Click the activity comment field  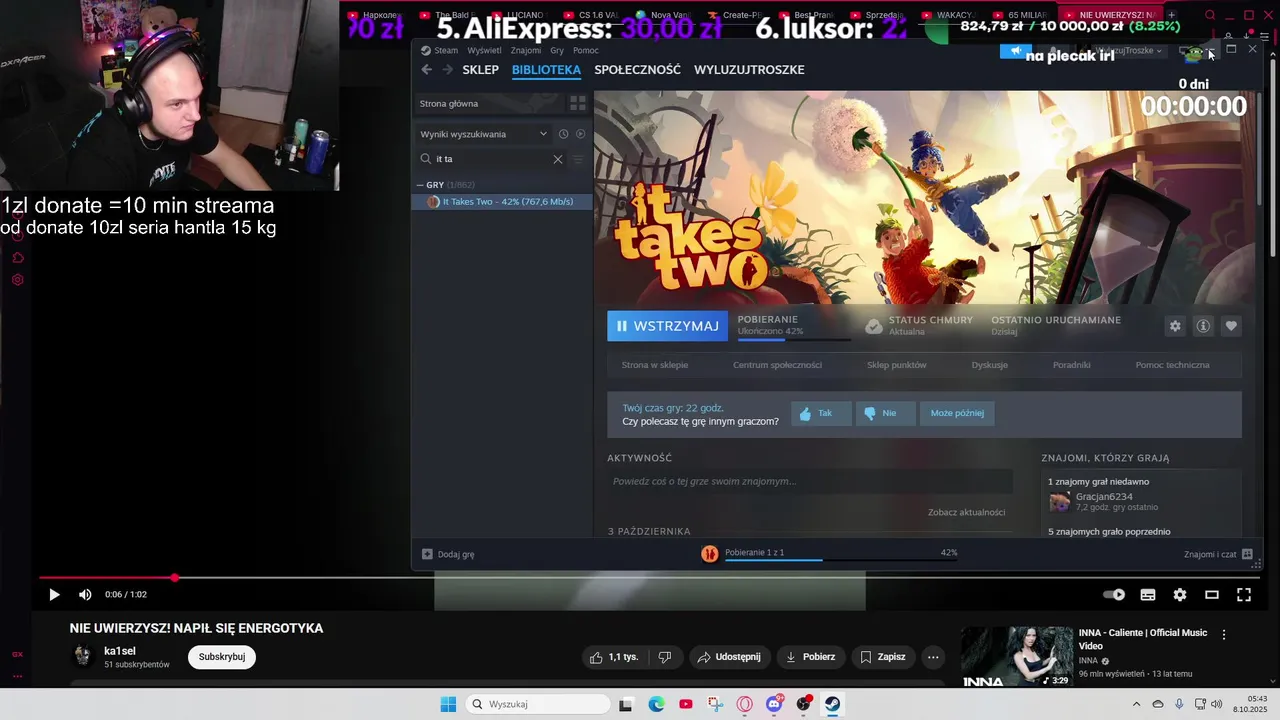[810, 482]
